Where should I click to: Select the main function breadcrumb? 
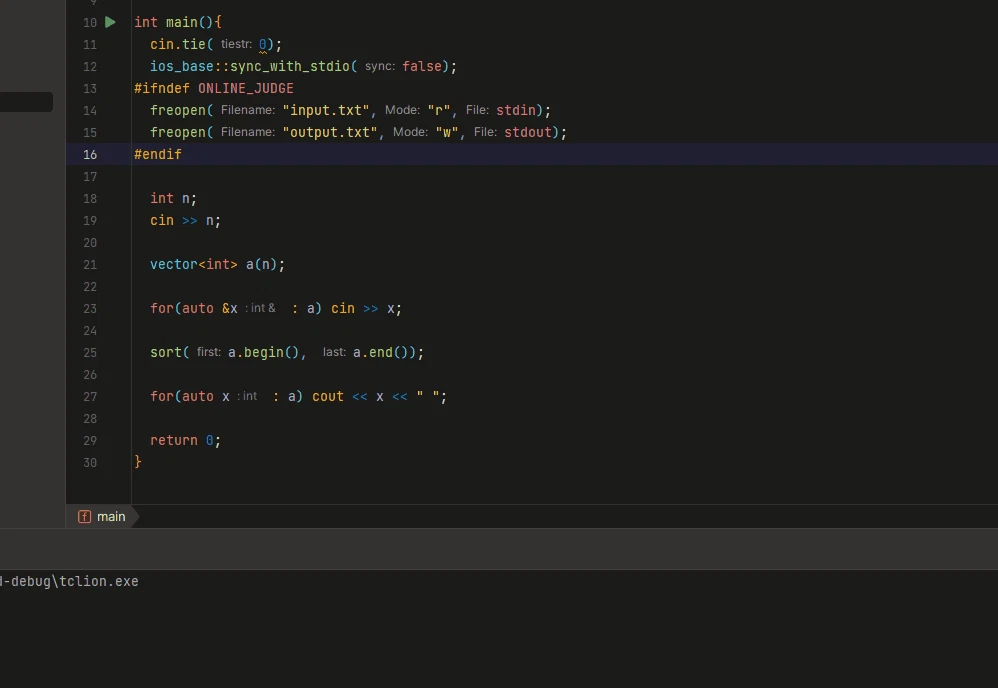tap(111, 517)
